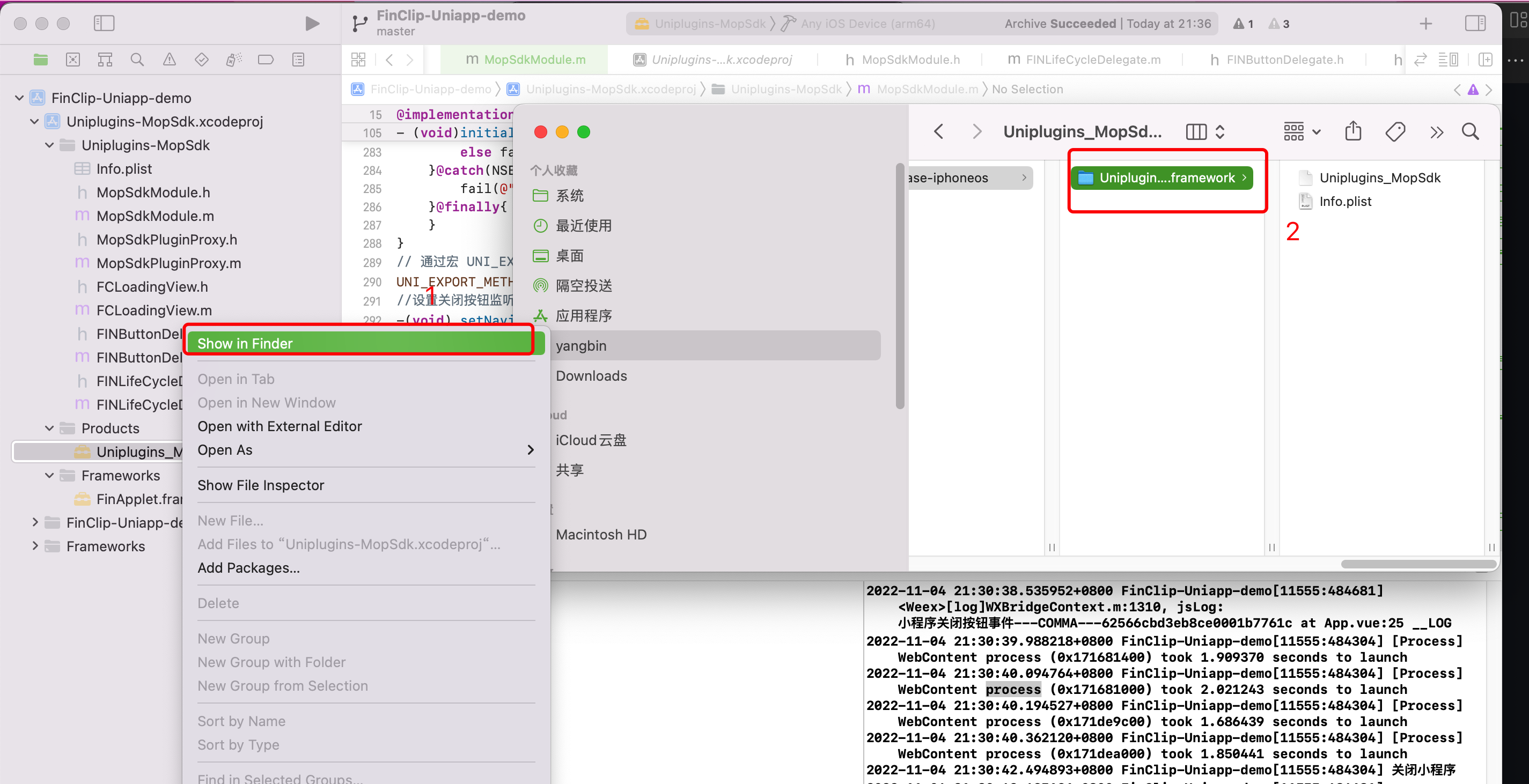Screen dimensions: 1529x784
Task: Click the Finder horizontal scrollbar
Action: [1418, 564]
